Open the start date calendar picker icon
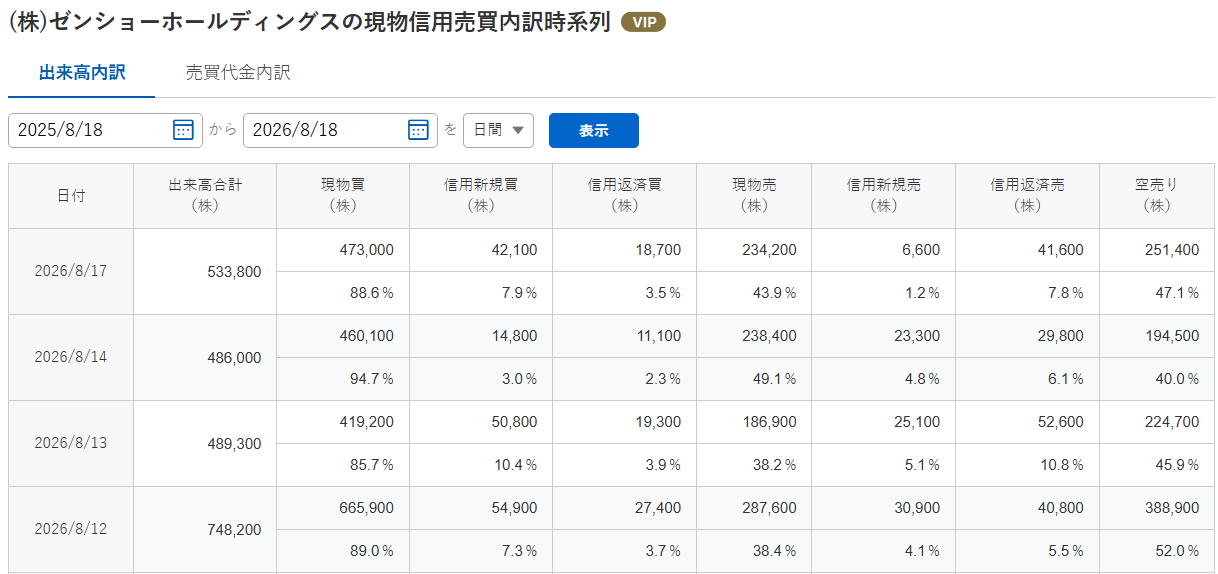The image size is (1218, 574). pos(183,130)
